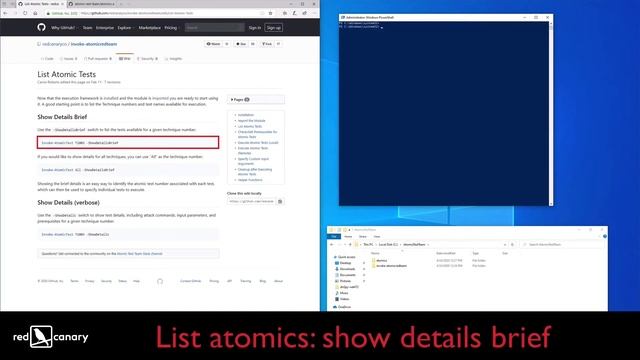
Task: Click the Fork button on repository
Action: [267, 44]
